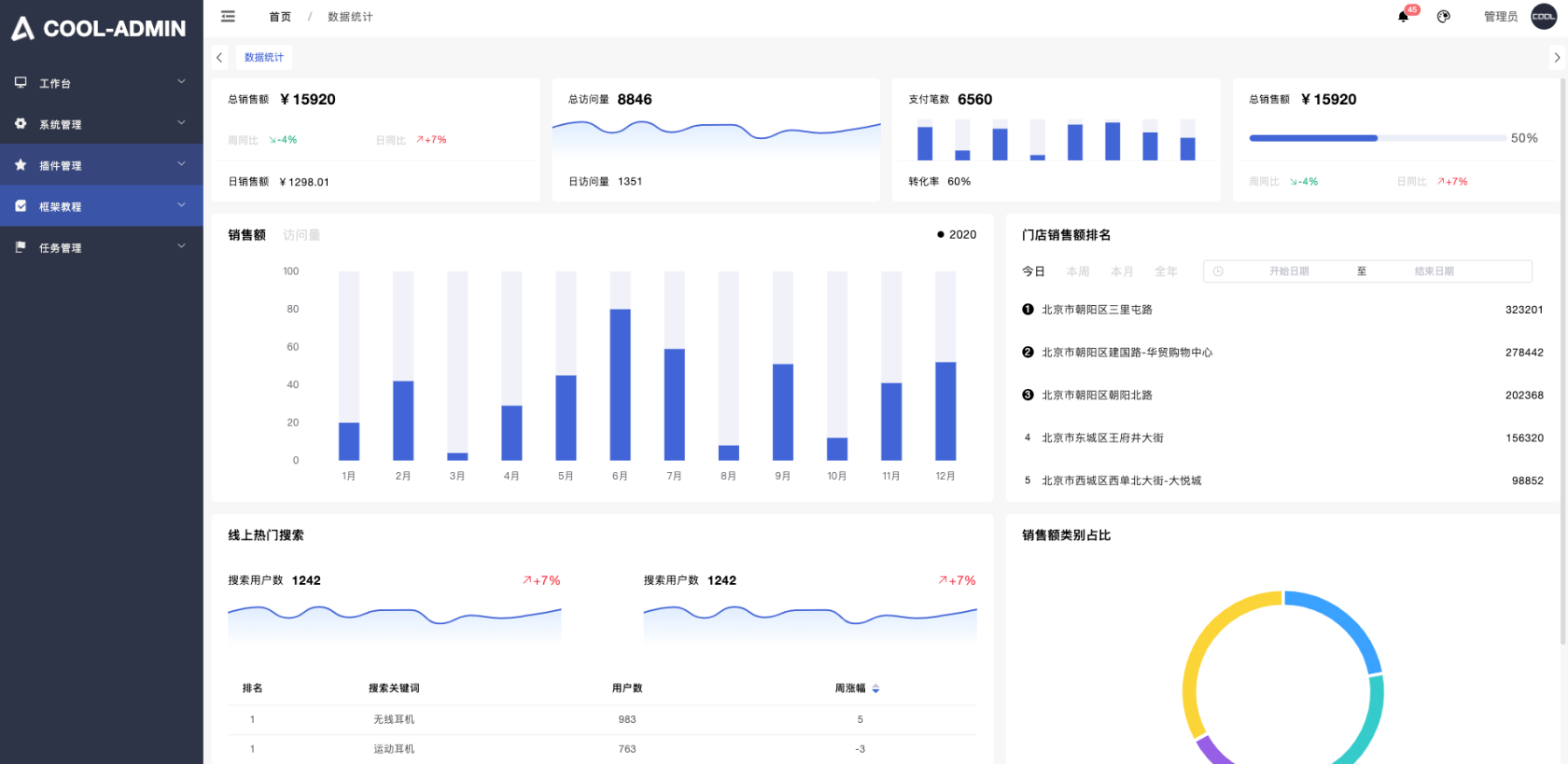Switch chart to 访问量 tab
This screenshot has height=764, width=1568.
(x=301, y=235)
